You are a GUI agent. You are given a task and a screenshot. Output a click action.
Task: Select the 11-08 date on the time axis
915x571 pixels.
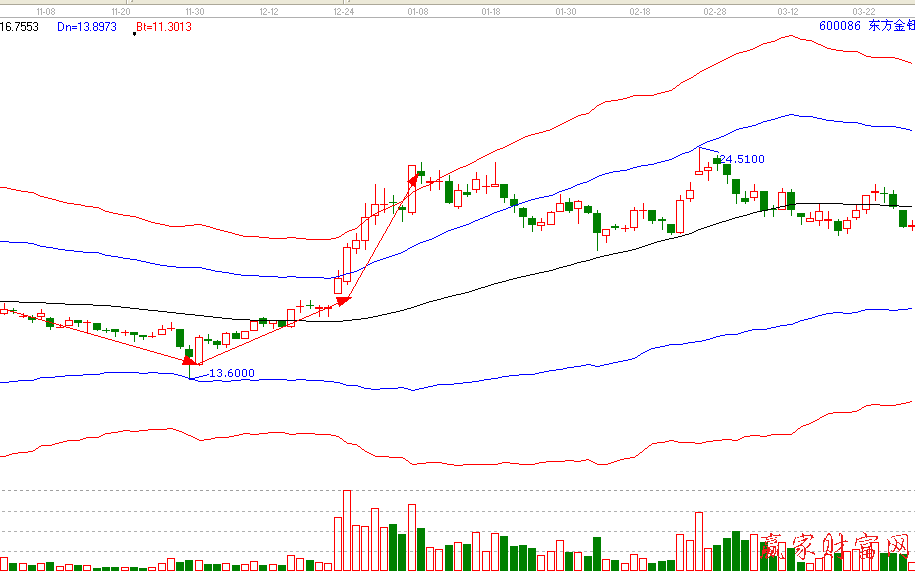point(46,11)
